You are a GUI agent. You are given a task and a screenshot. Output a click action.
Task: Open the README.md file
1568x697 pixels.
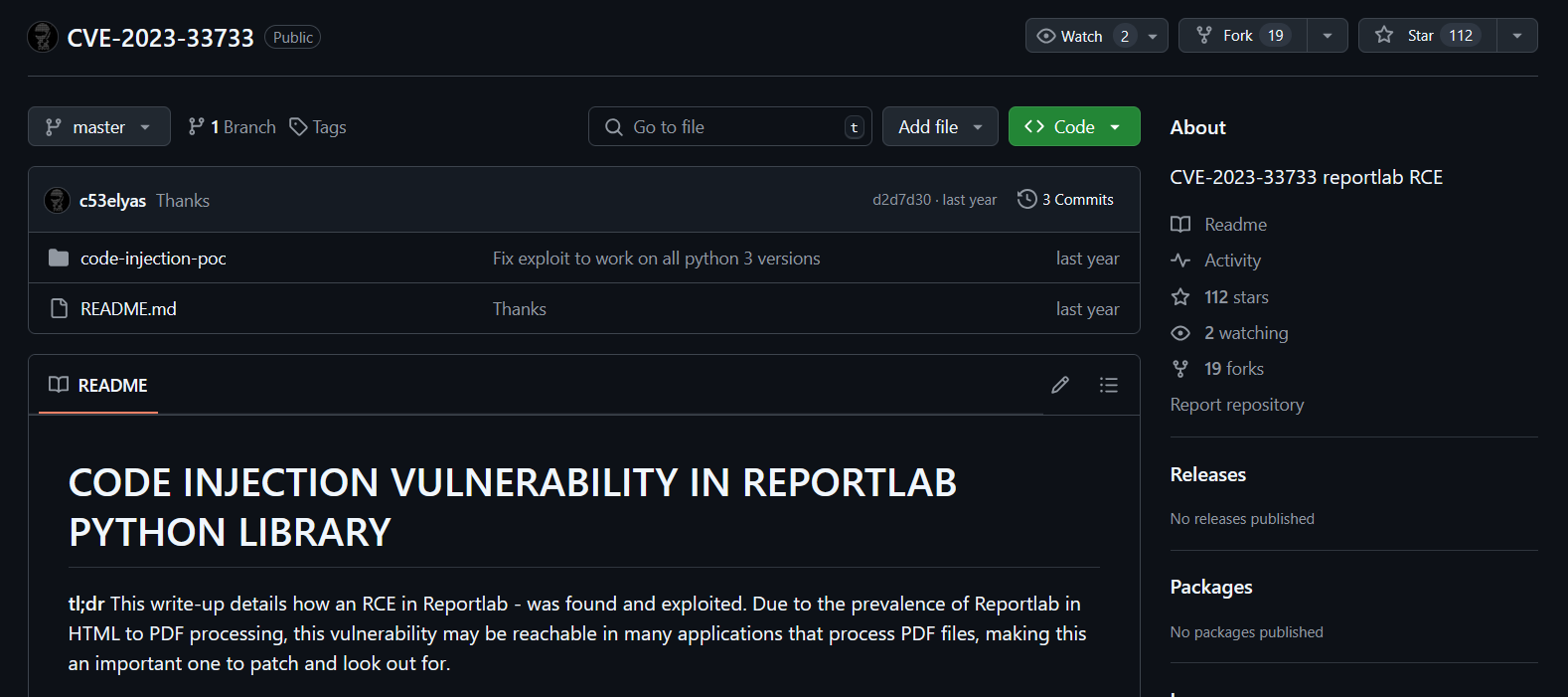pyautogui.click(x=128, y=309)
